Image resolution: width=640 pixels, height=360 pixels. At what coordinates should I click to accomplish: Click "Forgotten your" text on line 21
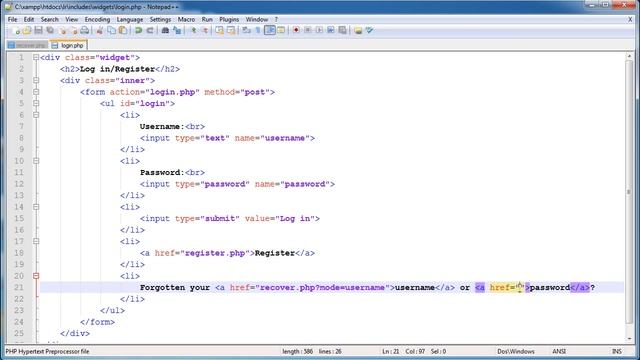tap(175, 287)
